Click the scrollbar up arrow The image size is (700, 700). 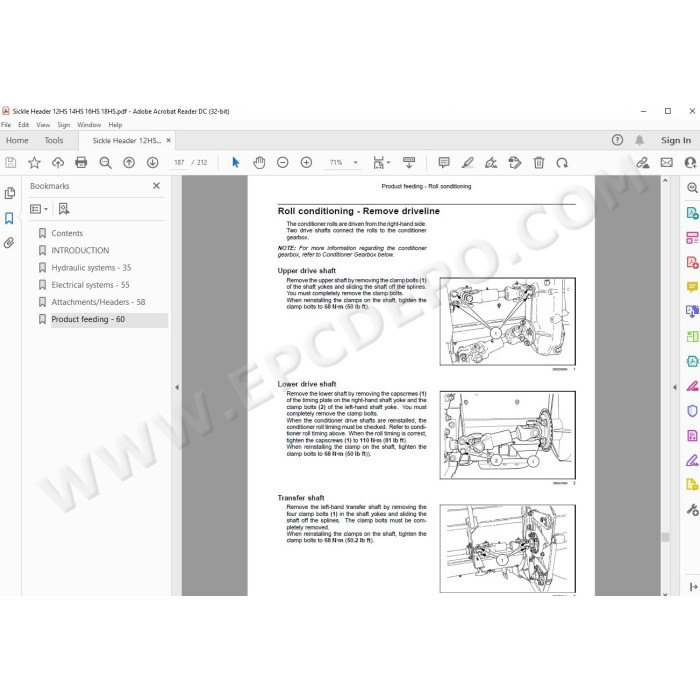pyautogui.click(x=665, y=181)
